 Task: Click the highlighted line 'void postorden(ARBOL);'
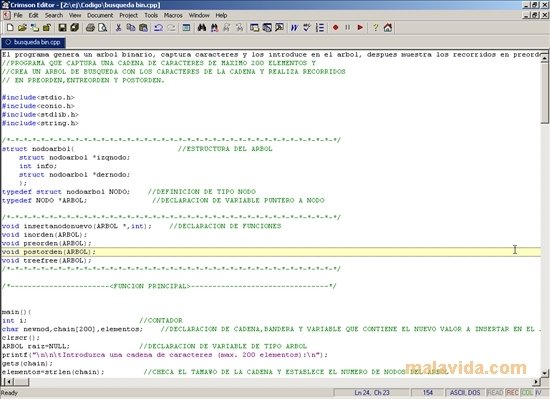pos(48,252)
